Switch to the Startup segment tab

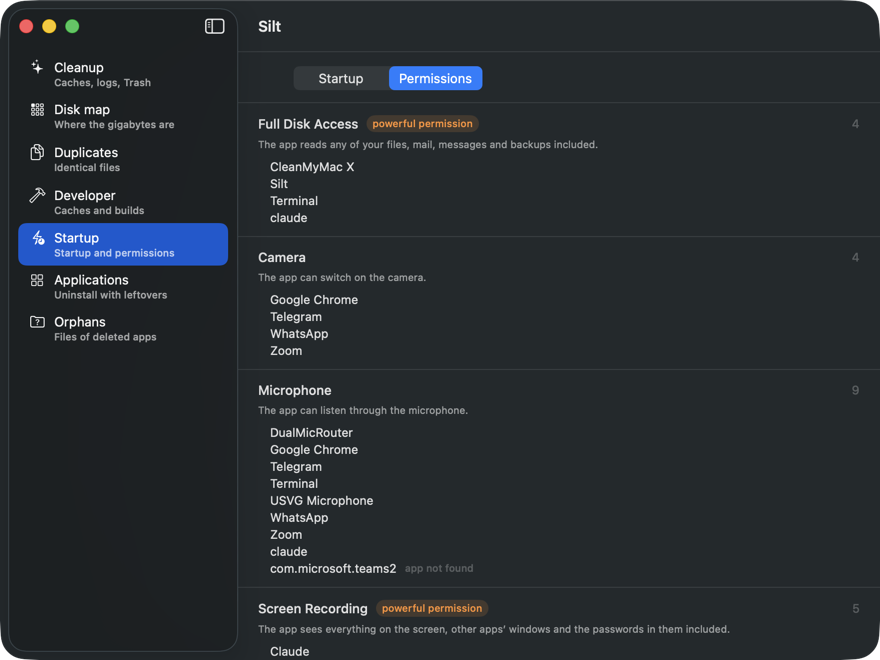341,78
